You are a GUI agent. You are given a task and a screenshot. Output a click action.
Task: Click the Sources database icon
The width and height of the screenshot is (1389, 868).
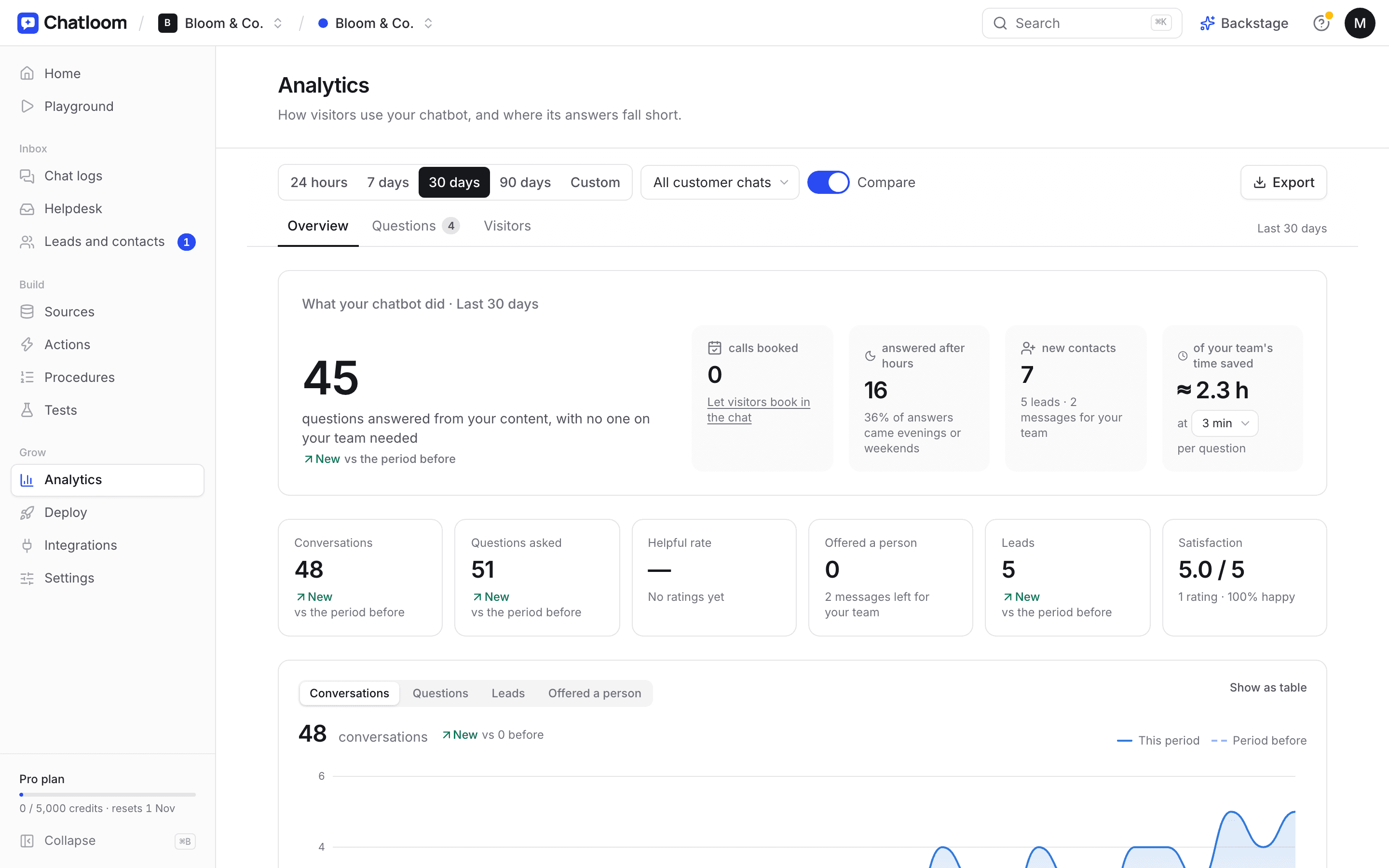(x=27, y=312)
